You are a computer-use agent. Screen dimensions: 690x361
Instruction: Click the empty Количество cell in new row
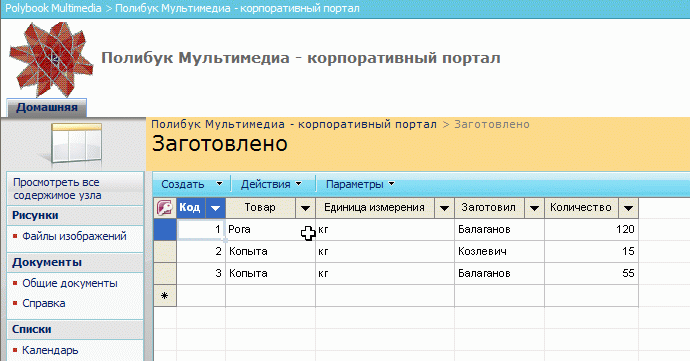point(591,295)
